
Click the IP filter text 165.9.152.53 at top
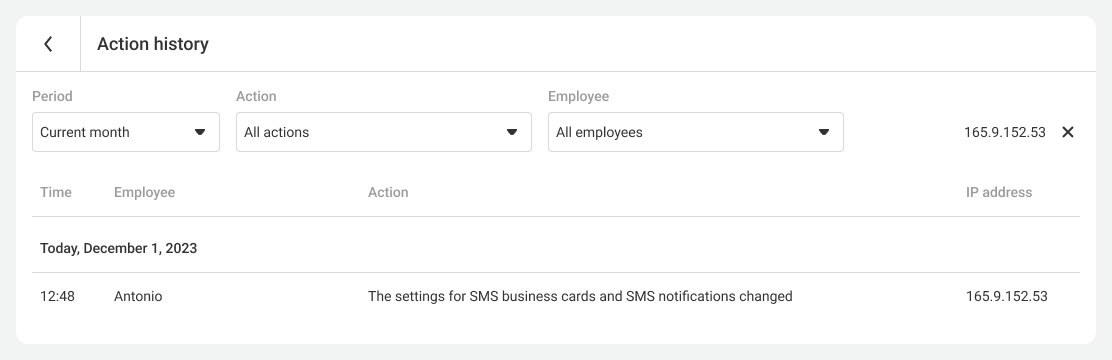pyautogui.click(x=1004, y=132)
